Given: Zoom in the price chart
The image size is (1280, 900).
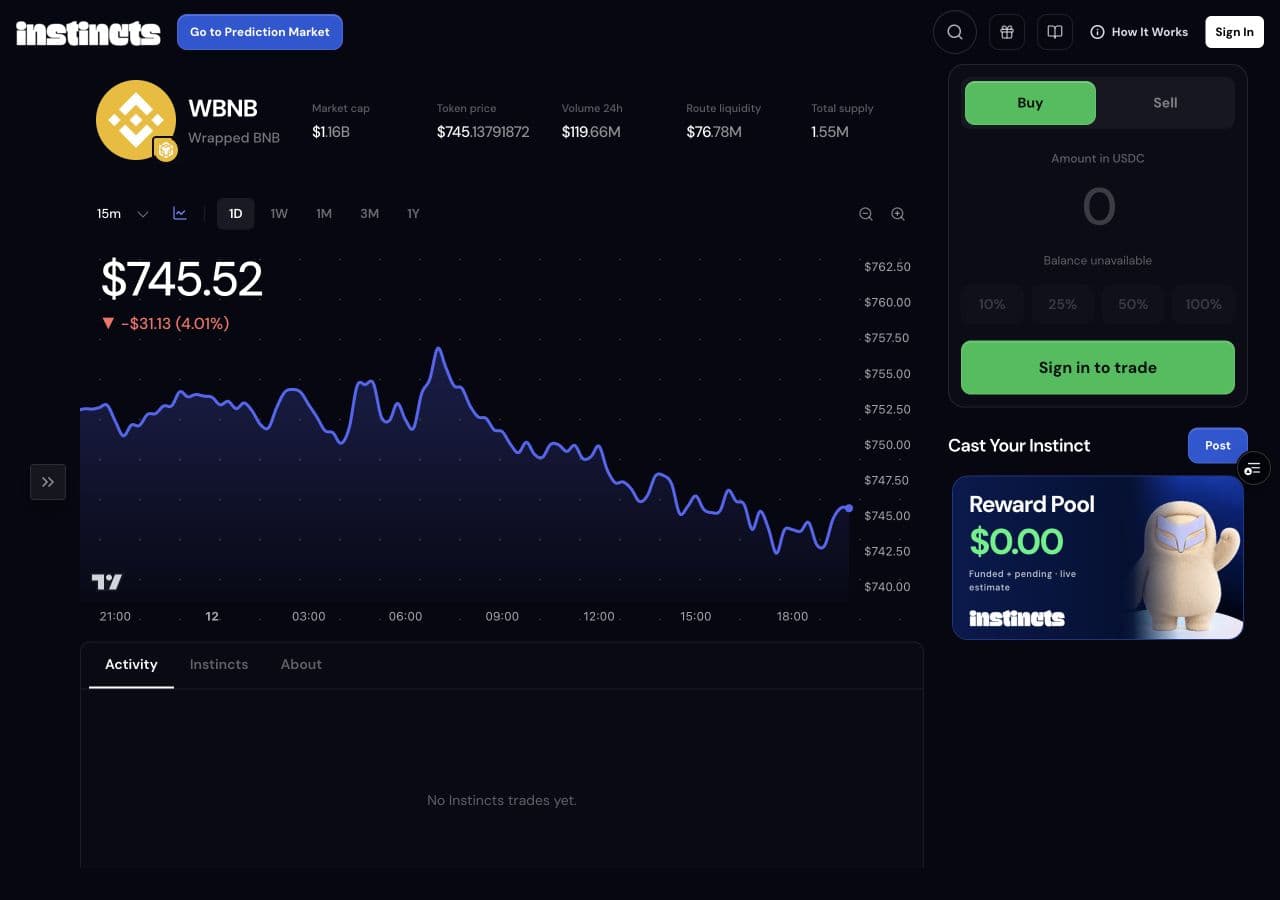Looking at the screenshot, I should [898, 214].
